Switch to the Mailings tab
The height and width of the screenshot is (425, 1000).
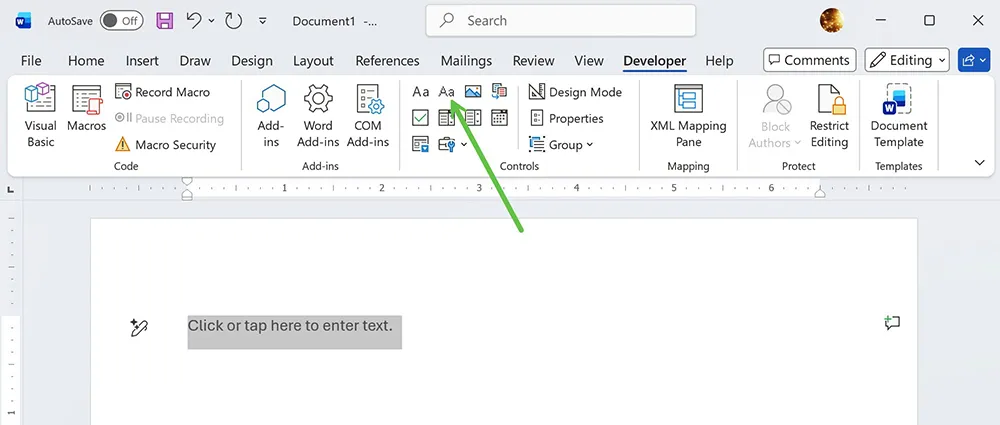click(x=466, y=61)
